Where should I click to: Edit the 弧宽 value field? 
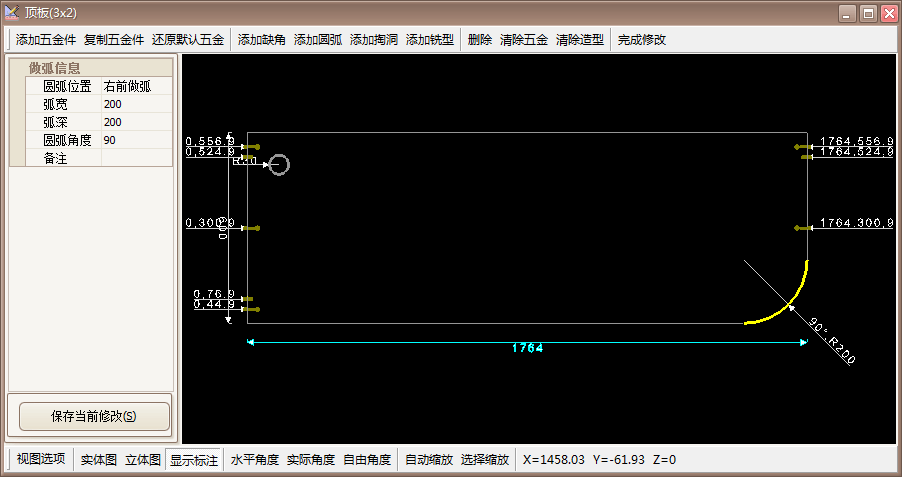pos(136,104)
